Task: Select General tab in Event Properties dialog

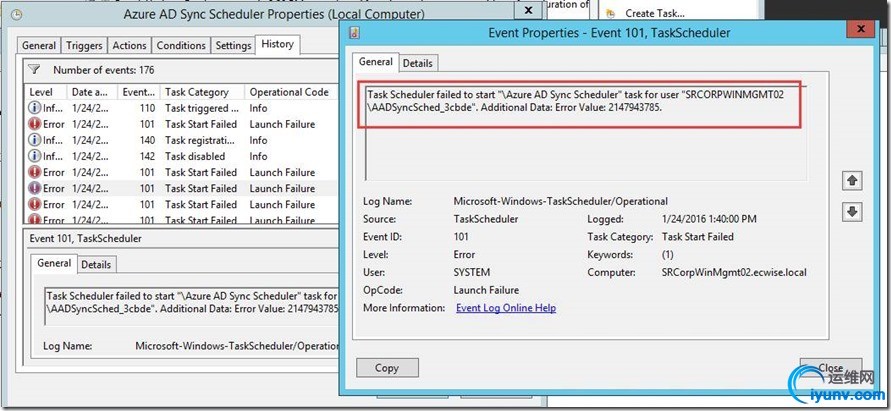Action: 376,62
